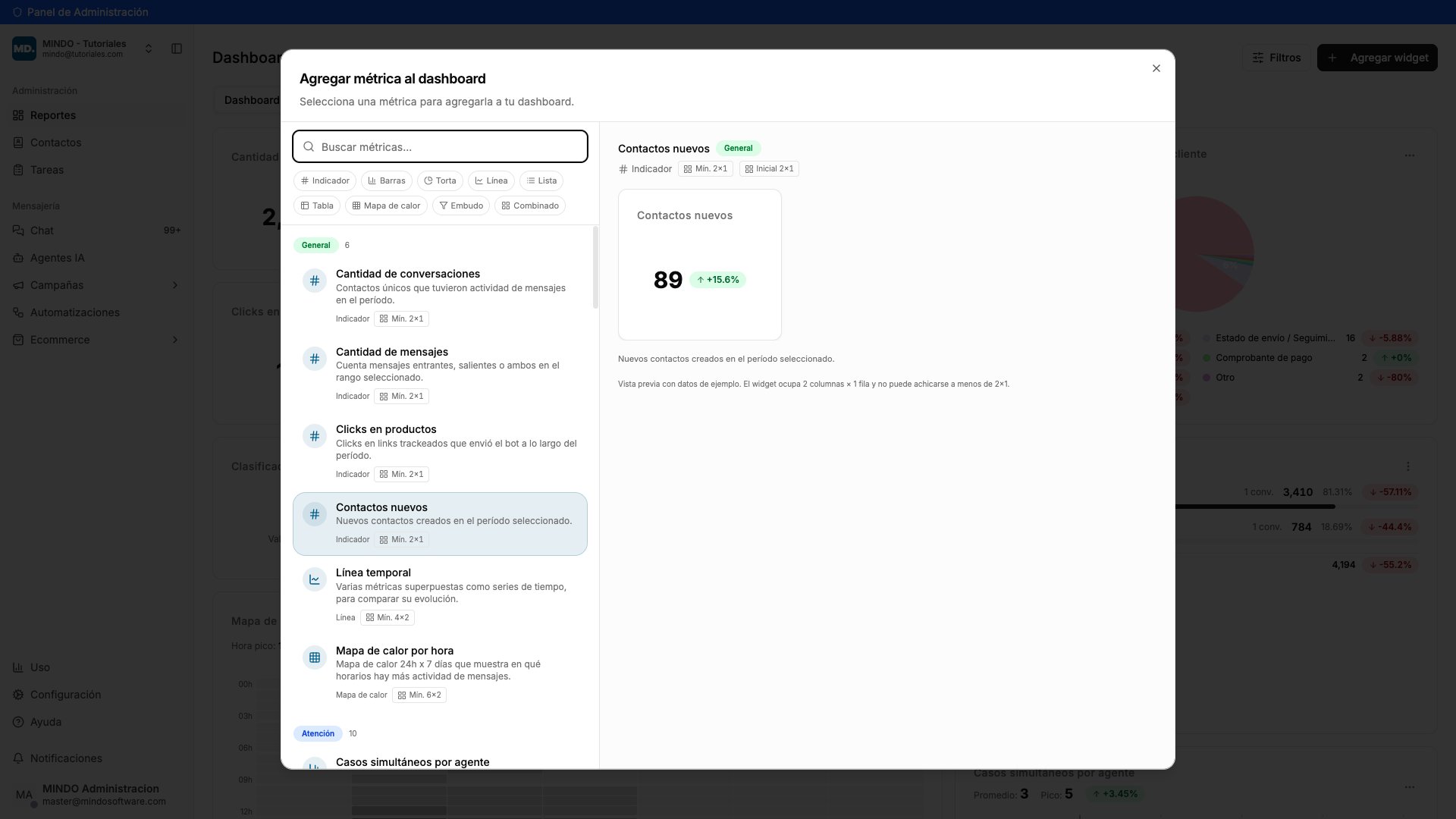Click Min. 4×2 badge under Línea temporal

click(x=388, y=617)
